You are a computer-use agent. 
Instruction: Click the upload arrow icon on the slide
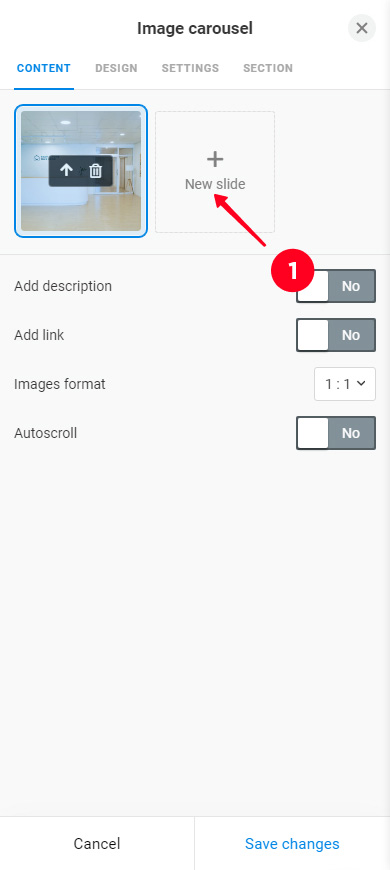66,170
